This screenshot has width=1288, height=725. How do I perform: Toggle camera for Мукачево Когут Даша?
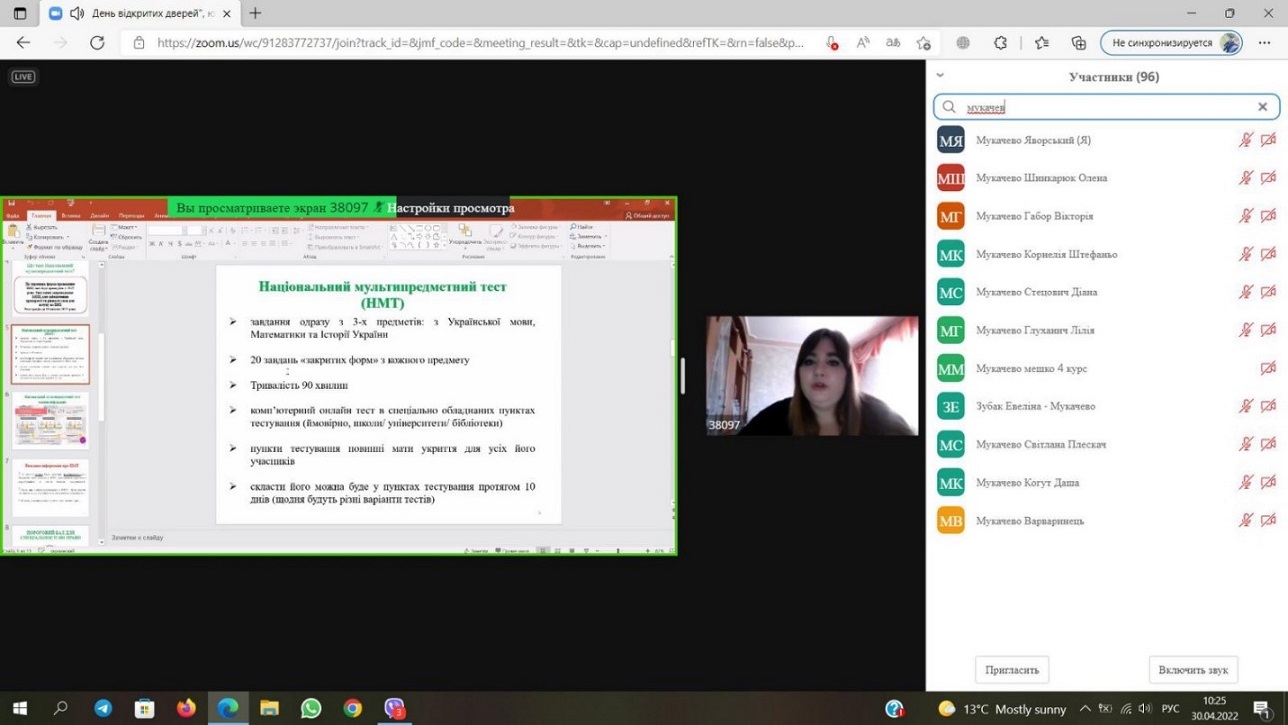[1268, 482]
